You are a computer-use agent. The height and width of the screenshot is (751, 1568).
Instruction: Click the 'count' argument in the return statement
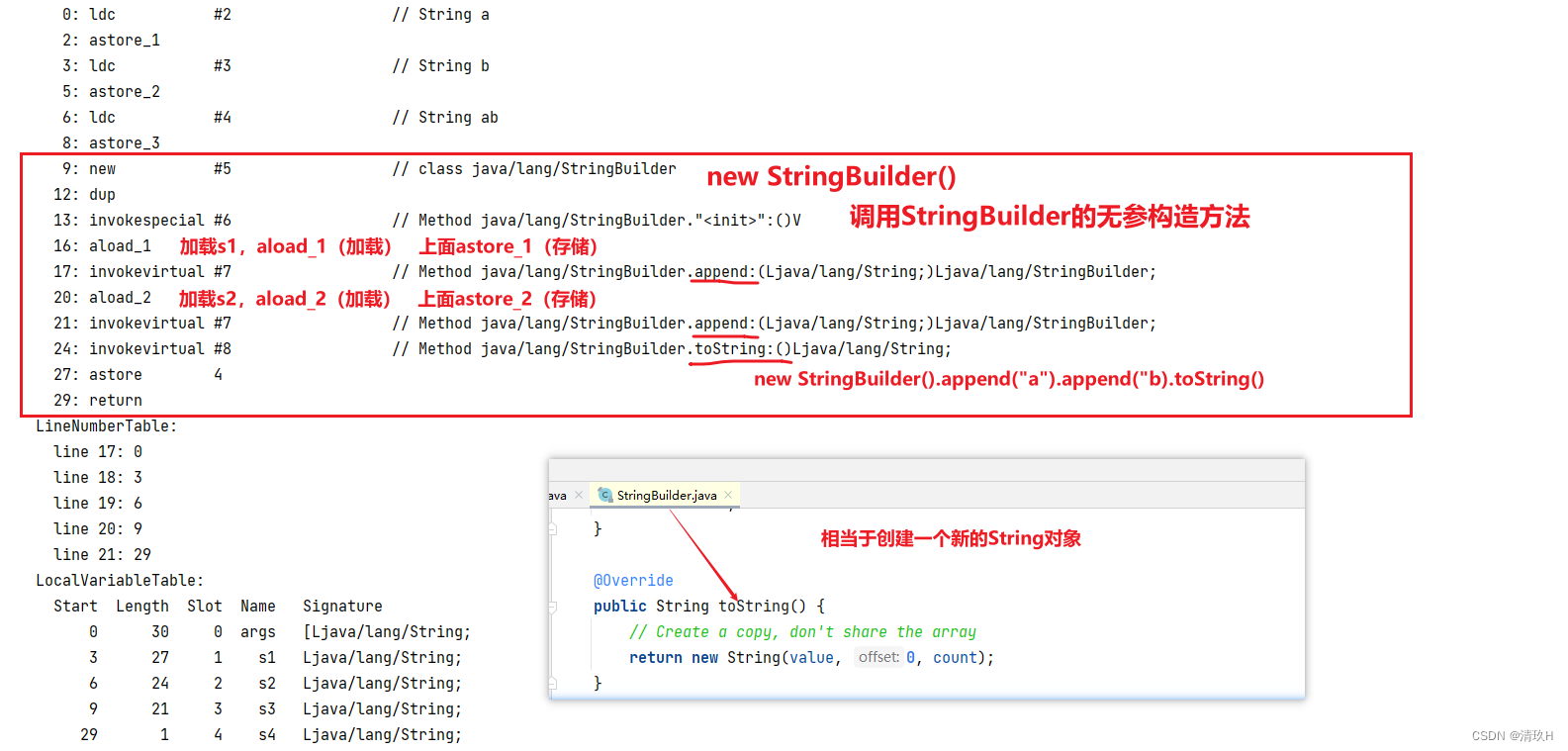click(x=955, y=658)
